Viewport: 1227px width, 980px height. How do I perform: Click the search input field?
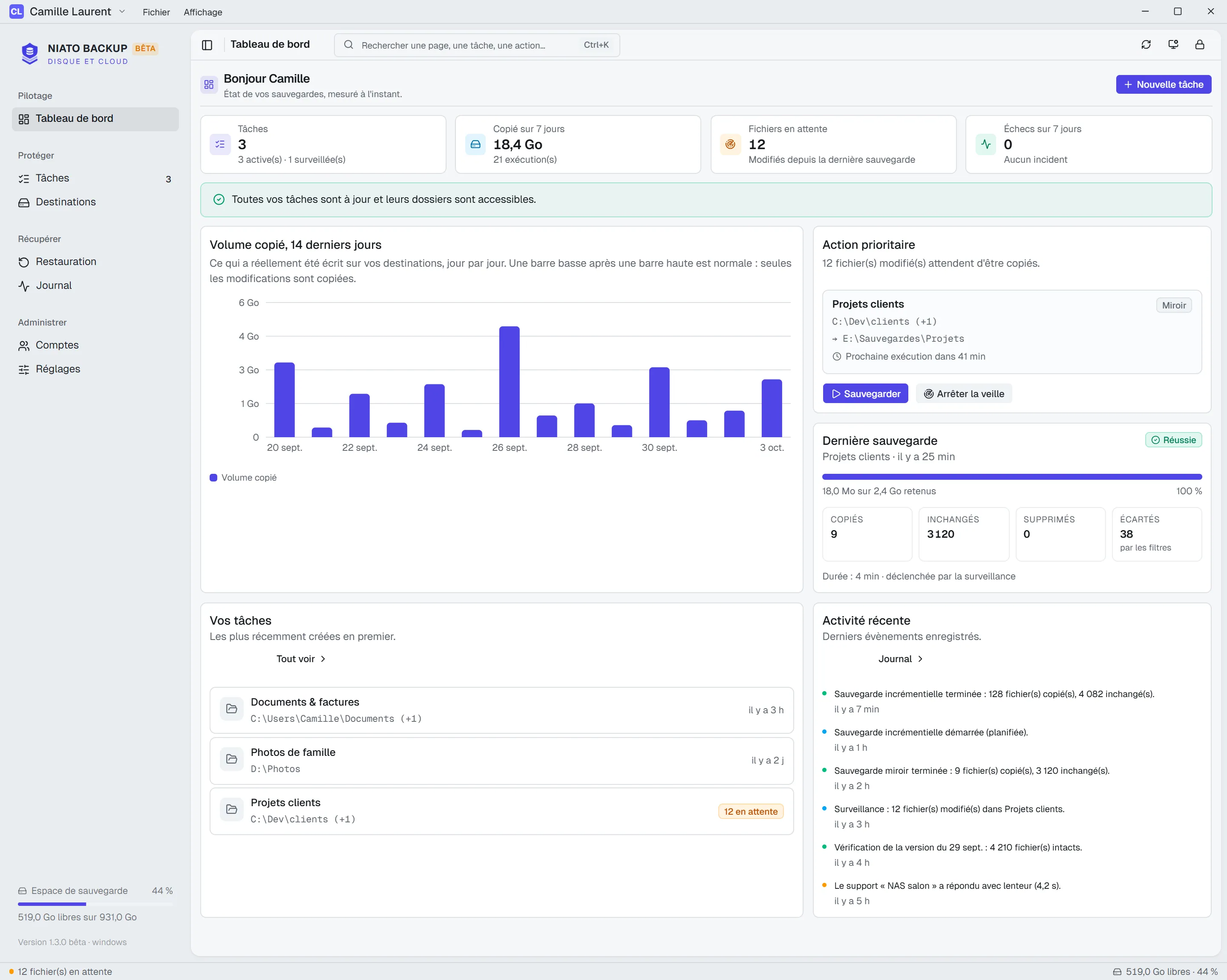tap(476, 45)
